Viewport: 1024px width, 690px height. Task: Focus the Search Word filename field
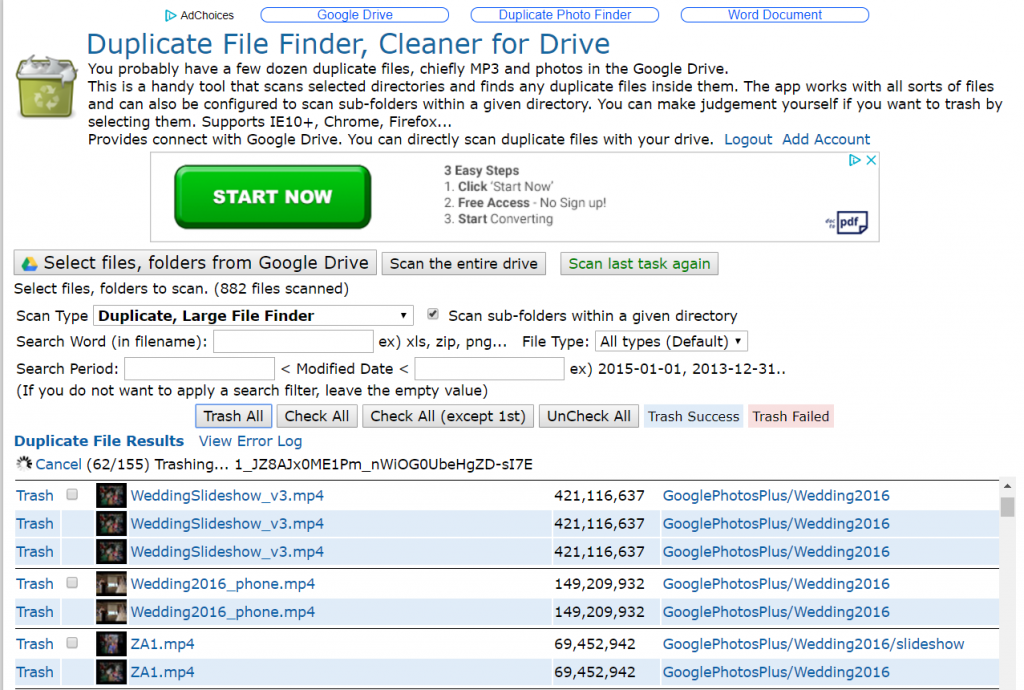coord(293,342)
